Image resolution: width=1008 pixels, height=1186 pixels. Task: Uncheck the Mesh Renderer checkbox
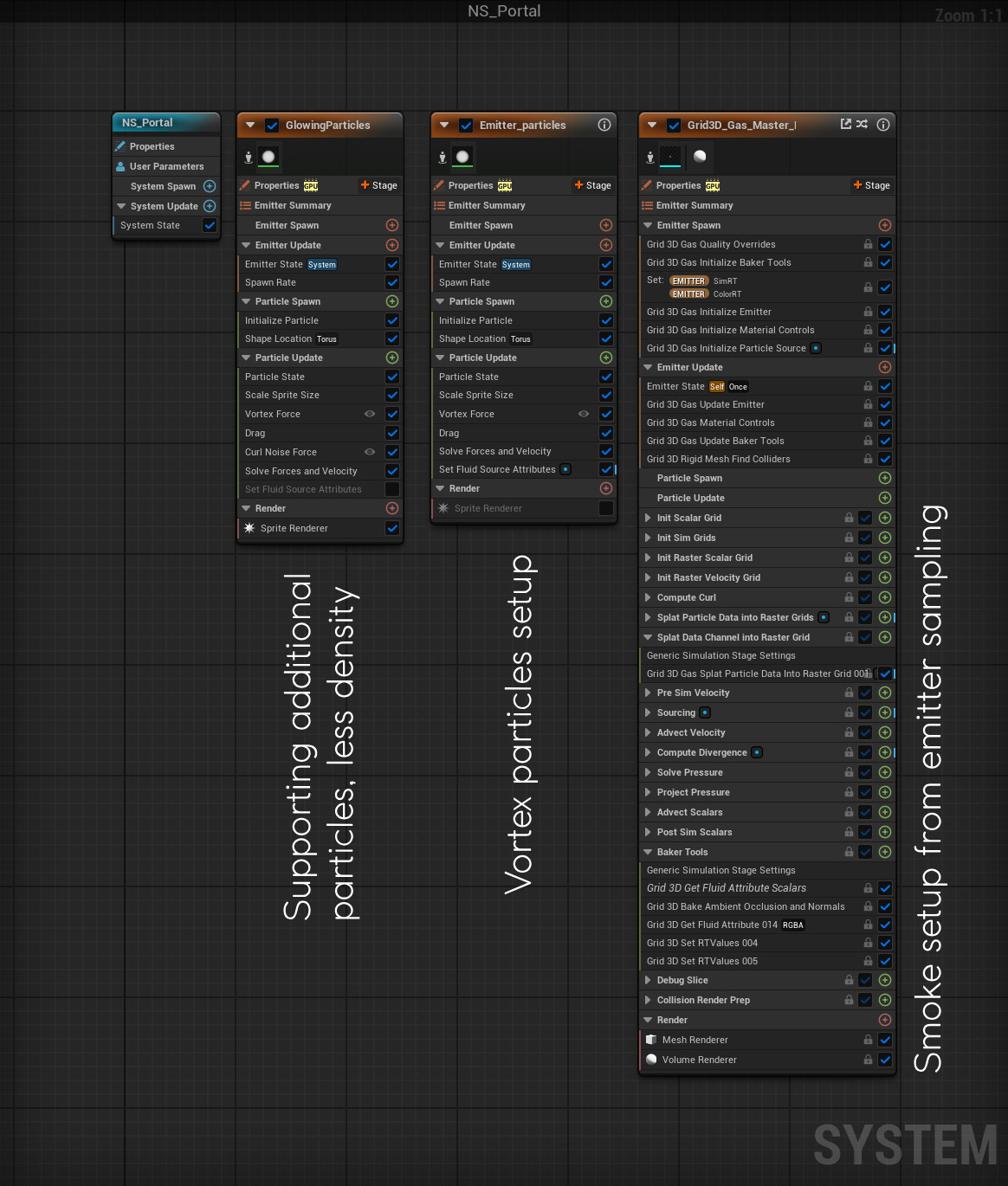click(x=885, y=1040)
